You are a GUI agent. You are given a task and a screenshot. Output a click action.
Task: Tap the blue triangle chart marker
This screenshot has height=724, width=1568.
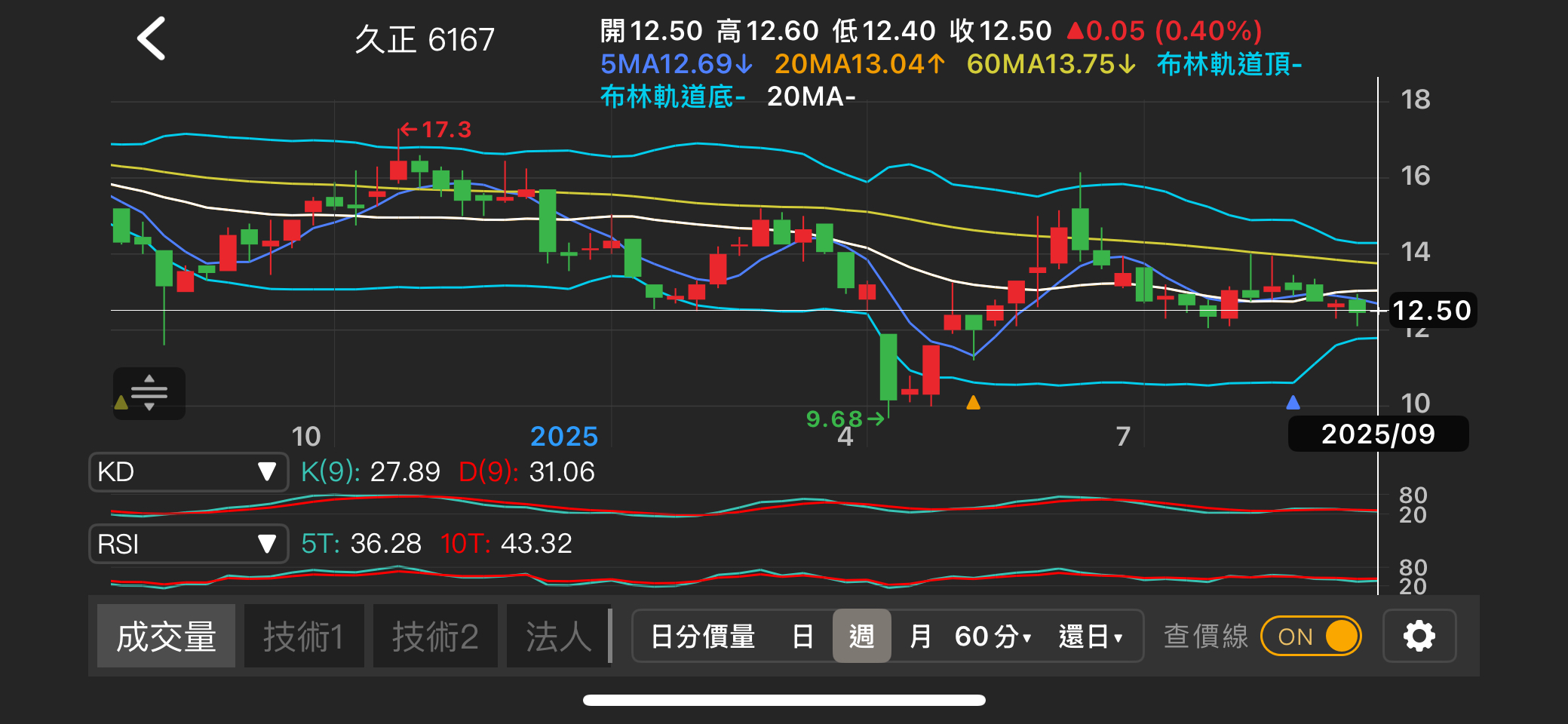[1293, 402]
